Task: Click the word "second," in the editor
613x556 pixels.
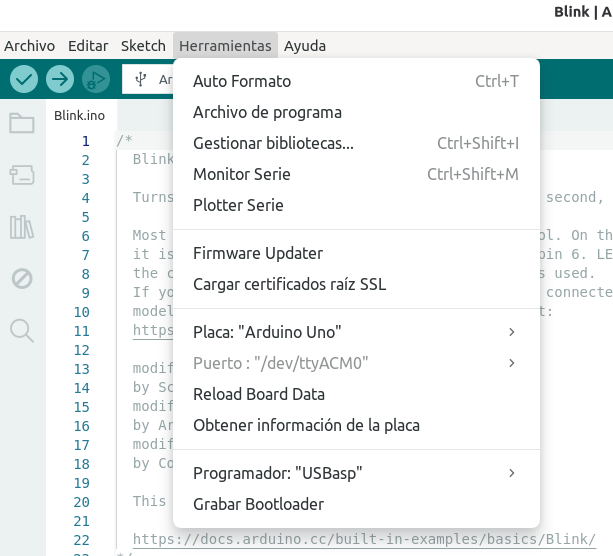Action: (x=575, y=197)
